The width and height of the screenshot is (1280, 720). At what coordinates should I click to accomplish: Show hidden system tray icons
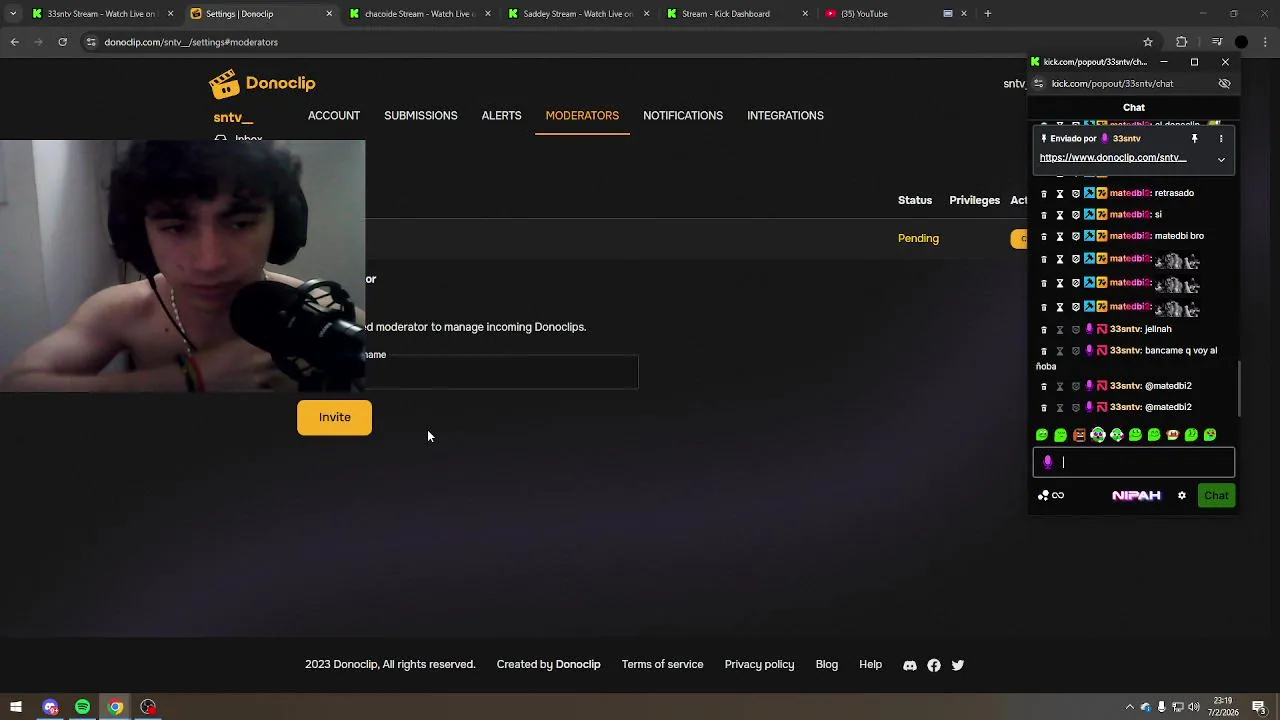[1130, 708]
